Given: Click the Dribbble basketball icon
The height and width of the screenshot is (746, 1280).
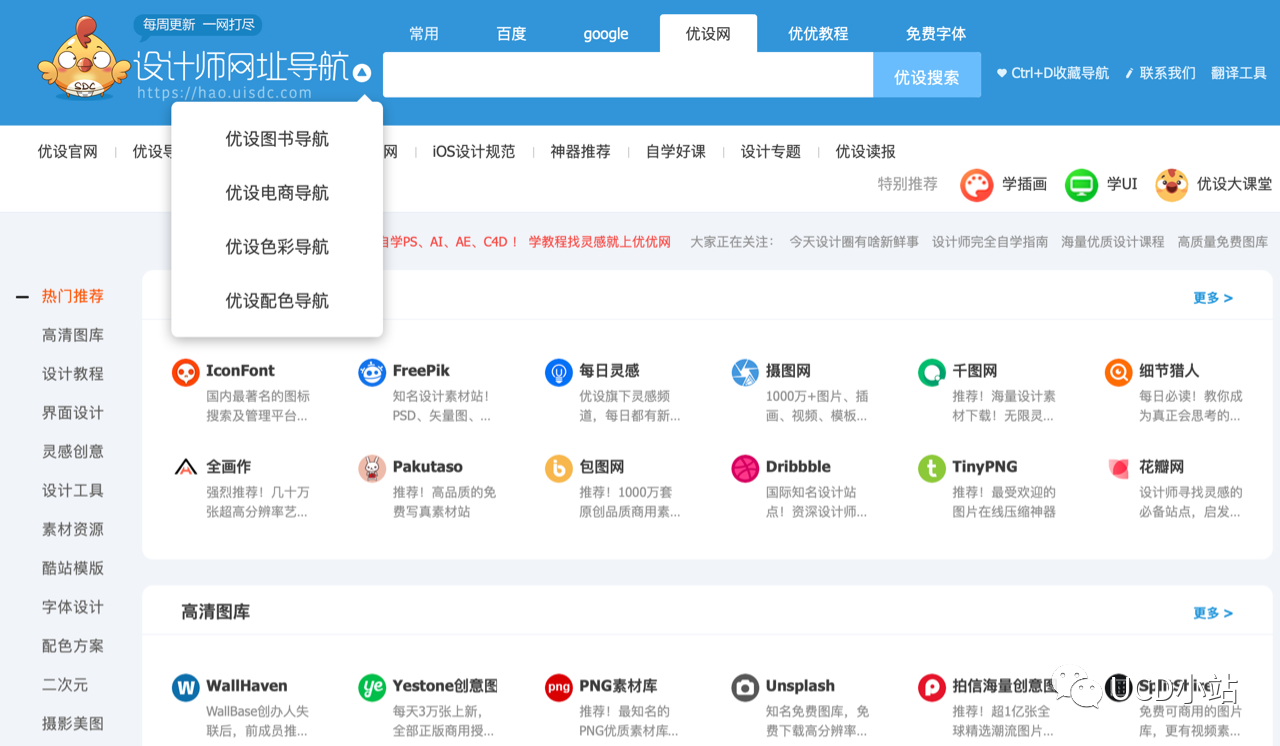Looking at the screenshot, I should pos(745,468).
